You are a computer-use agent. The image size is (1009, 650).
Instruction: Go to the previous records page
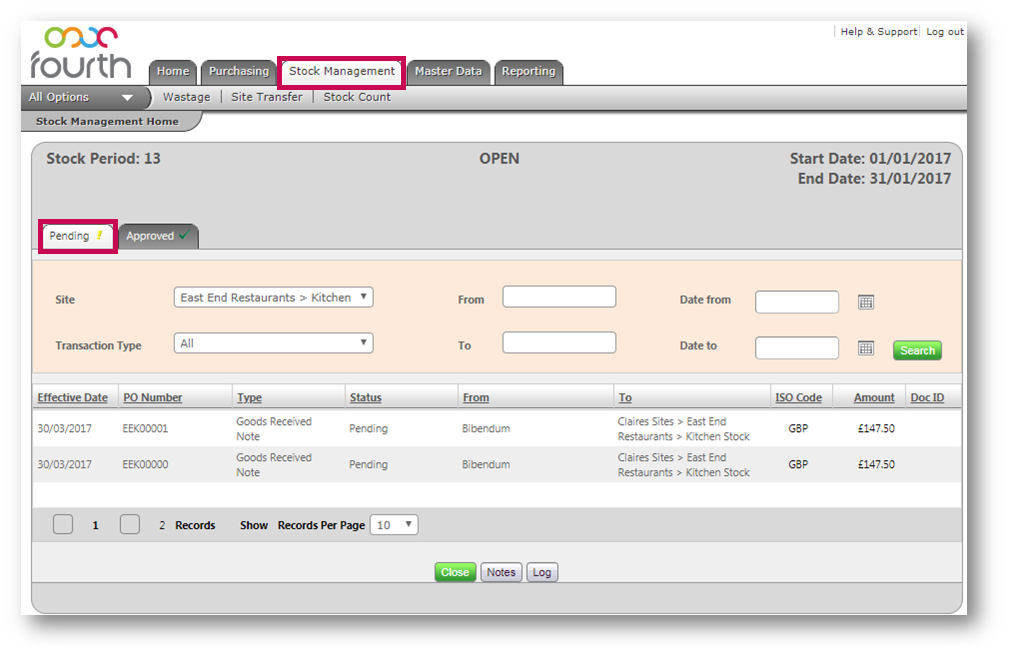coord(63,525)
